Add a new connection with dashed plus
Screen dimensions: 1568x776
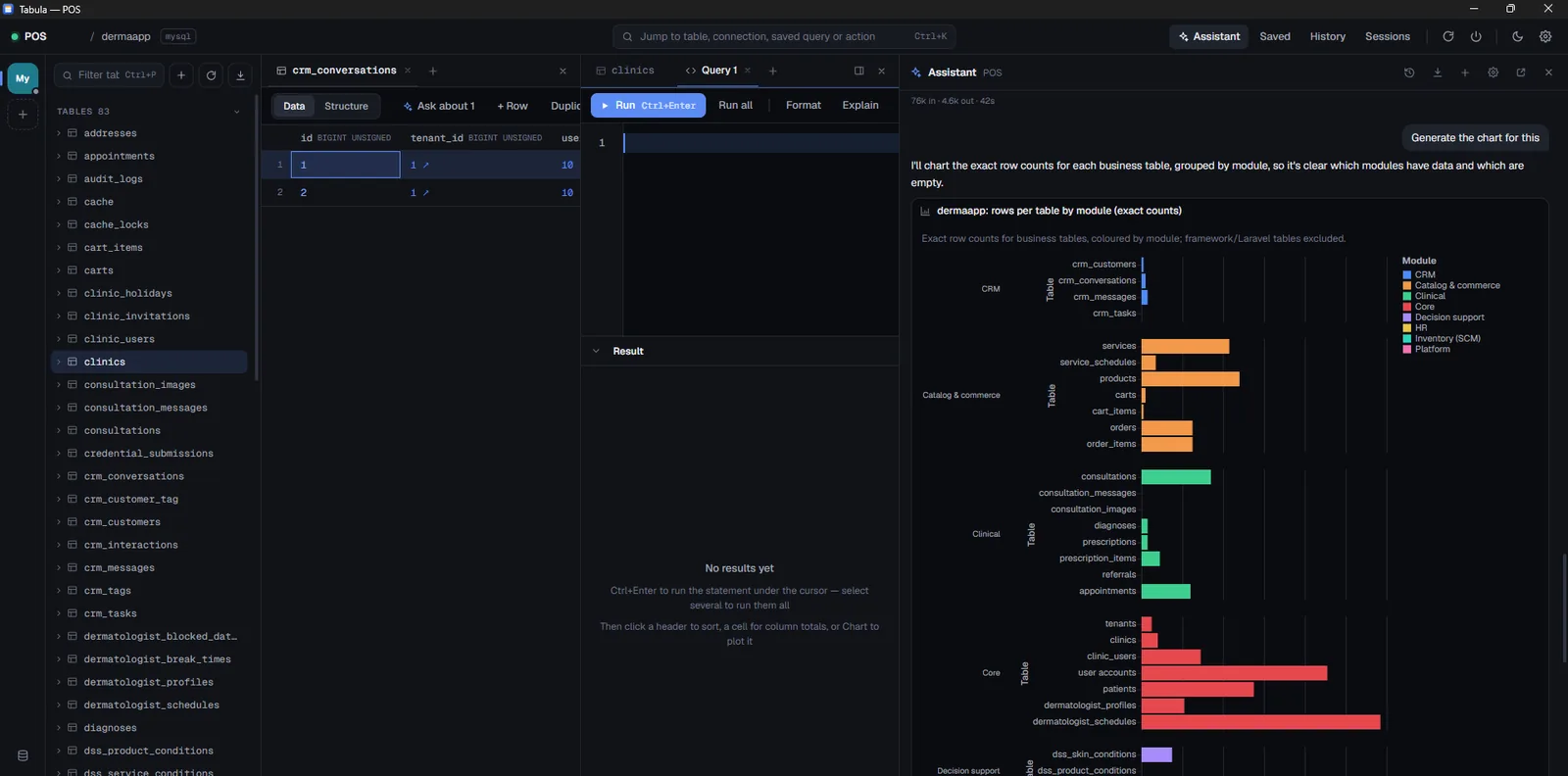[x=23, y=115]
